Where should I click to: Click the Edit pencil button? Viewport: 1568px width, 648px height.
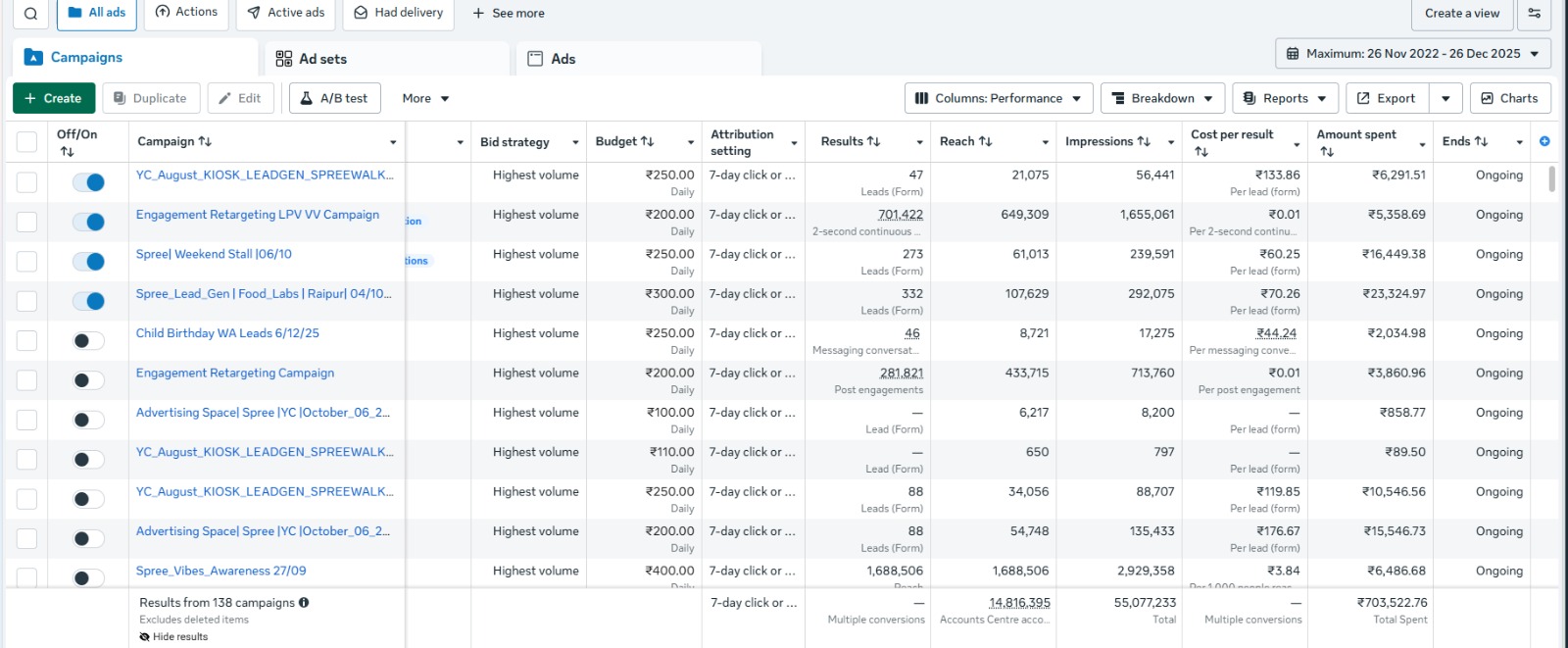(240, 99)
